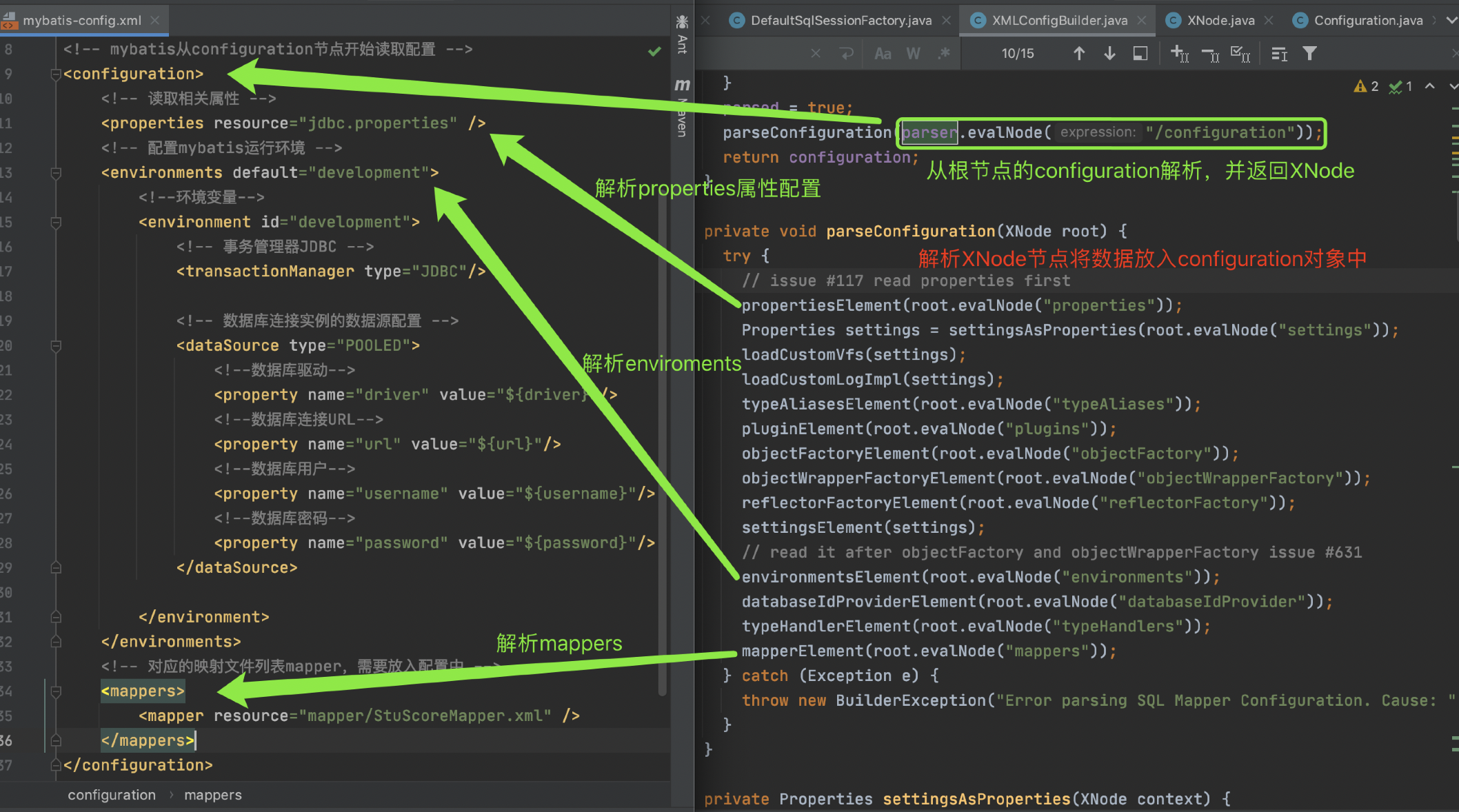Click the warnings count inspection indicator
Screen dimensions: 1459x812
click(1366, 86)
